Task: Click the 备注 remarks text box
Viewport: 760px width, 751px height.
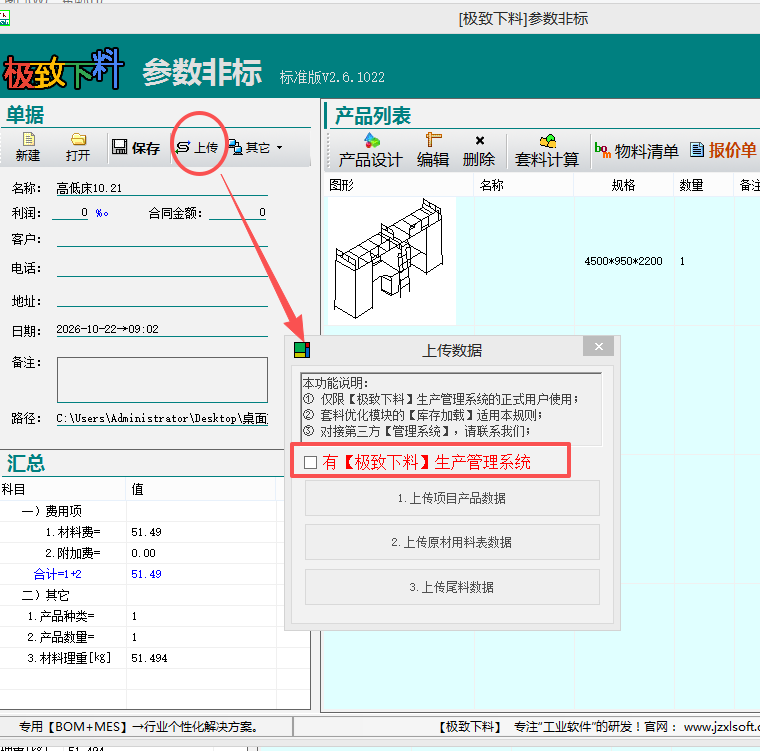Action: (x=162, y=380)
